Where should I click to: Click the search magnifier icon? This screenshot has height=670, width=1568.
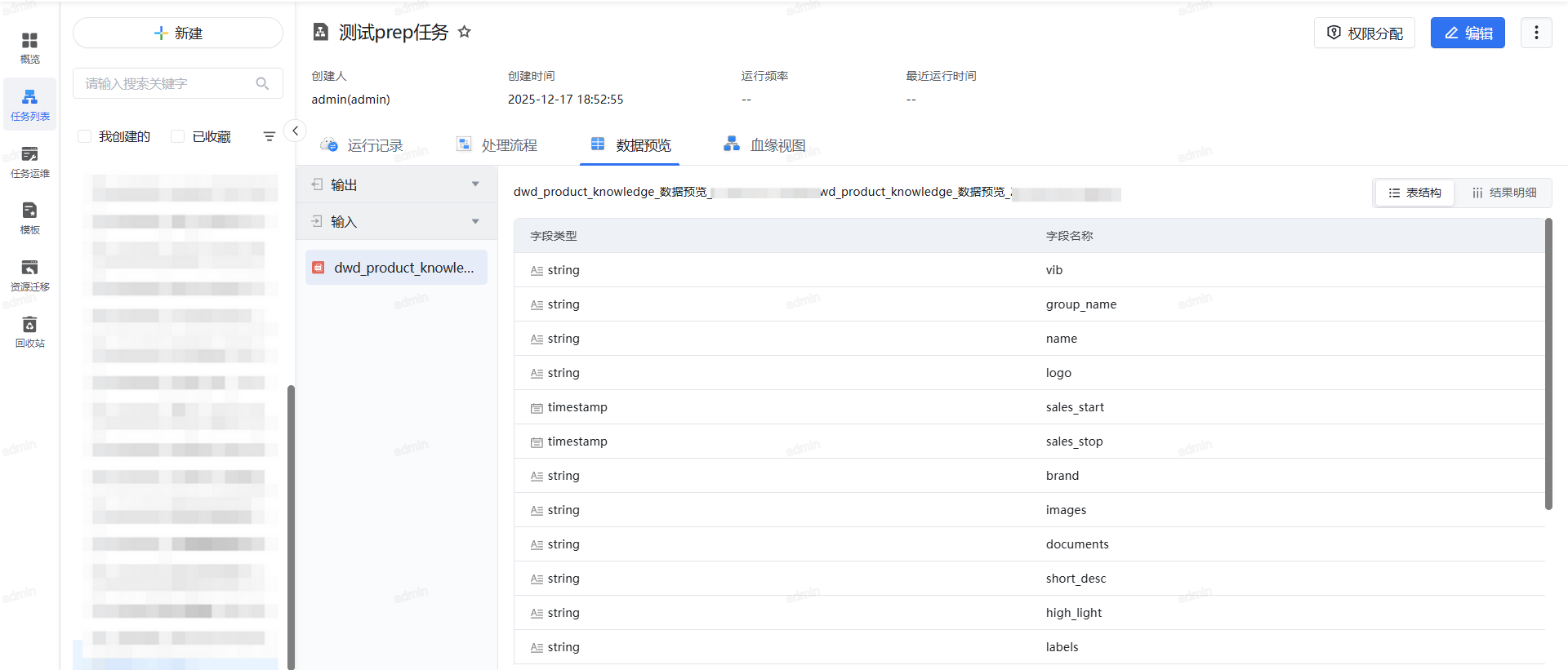262,83
